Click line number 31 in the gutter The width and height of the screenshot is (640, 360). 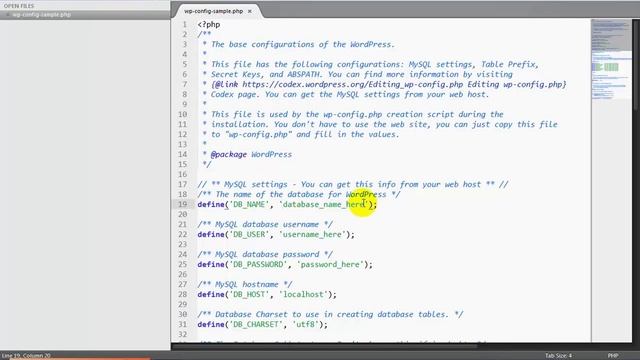[x=182, y=324]
